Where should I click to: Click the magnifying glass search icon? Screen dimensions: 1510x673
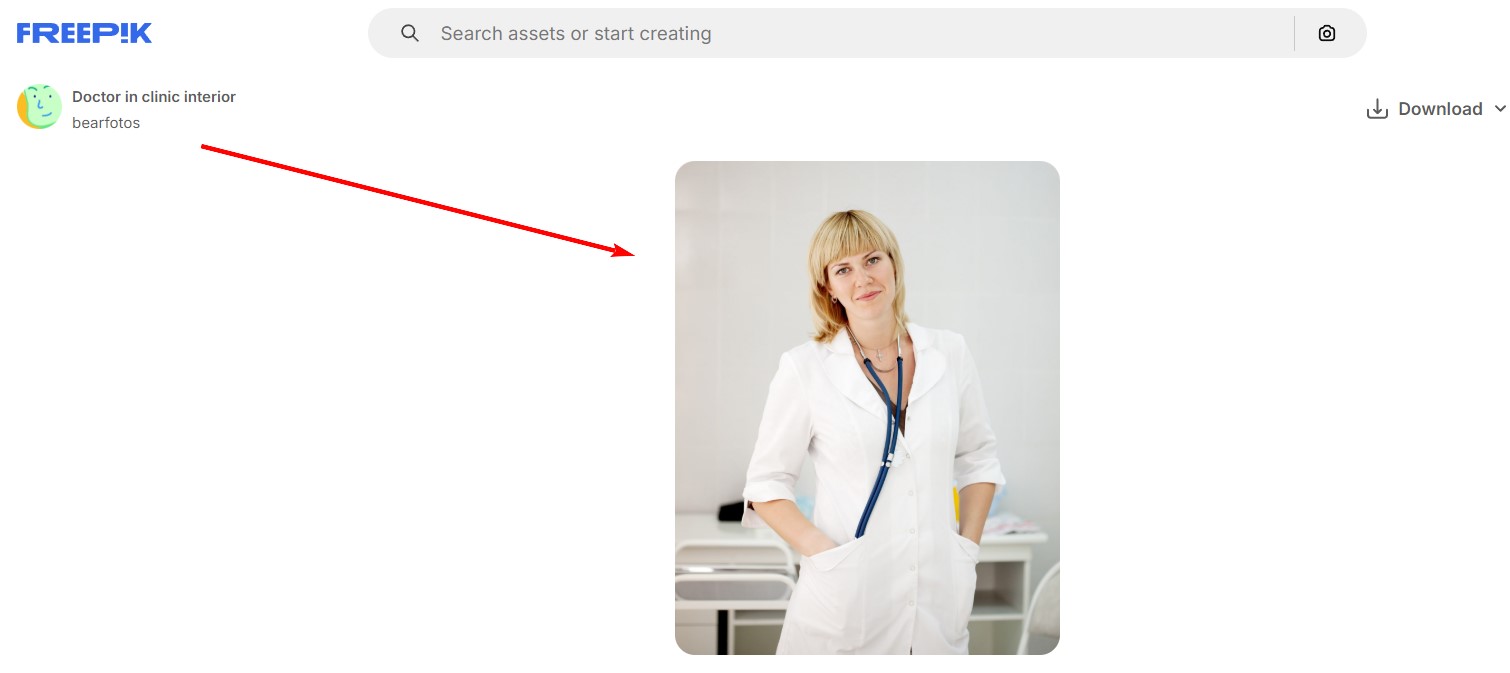coord(409,33)
